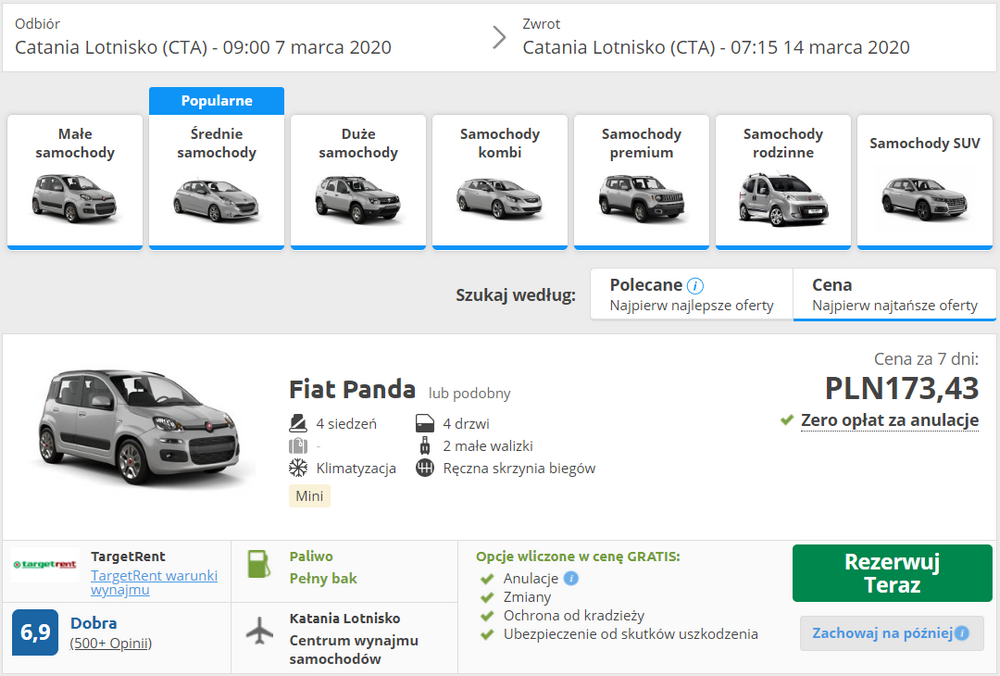The image size is (1000, 676).
Task: Click the TargetRent supplier name
Action: point(128,556)
